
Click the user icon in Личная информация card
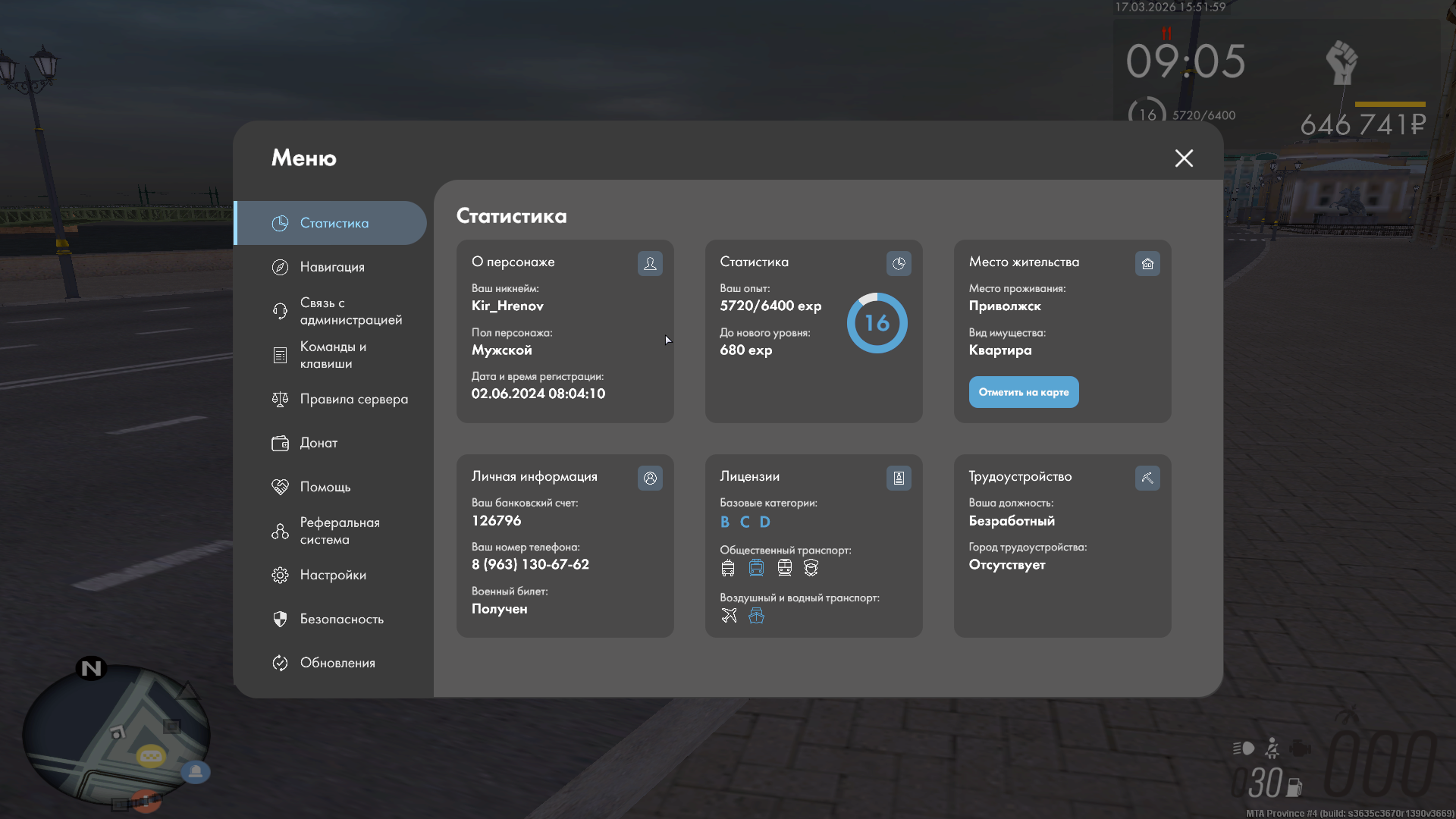tap(650, 478)
